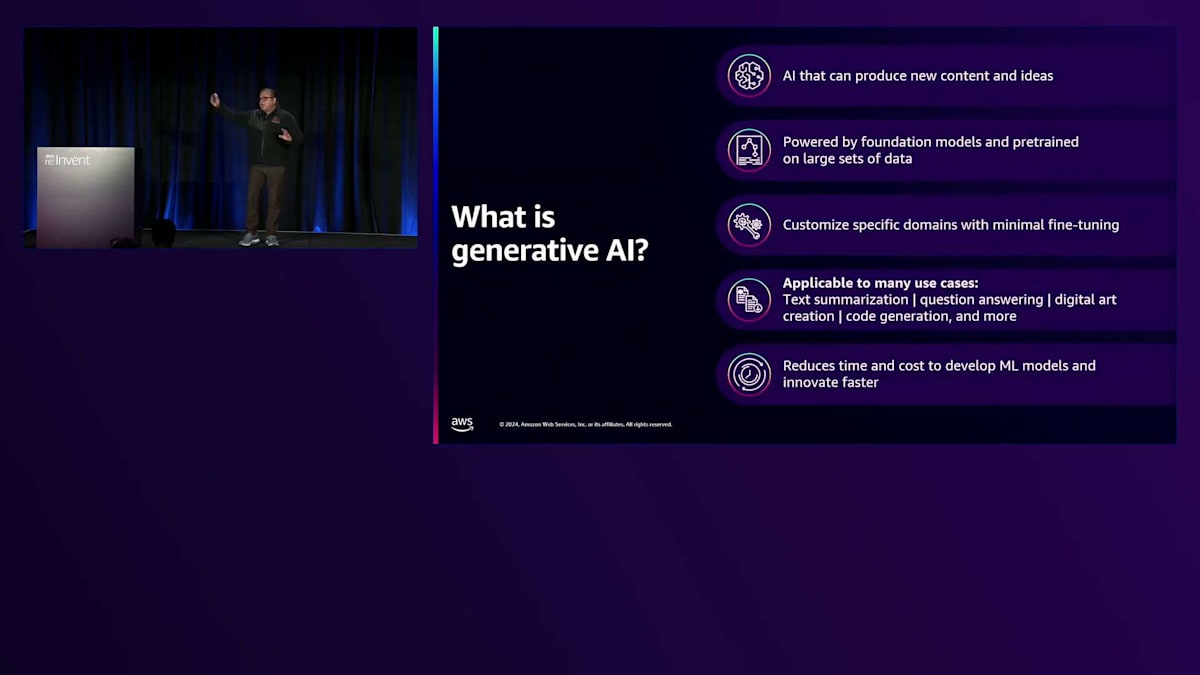Click the gear icon beside 'Customize specific domains'
Image resolution: width=1200 pixels, height=675 pixels.
click(x=749, y=225)
